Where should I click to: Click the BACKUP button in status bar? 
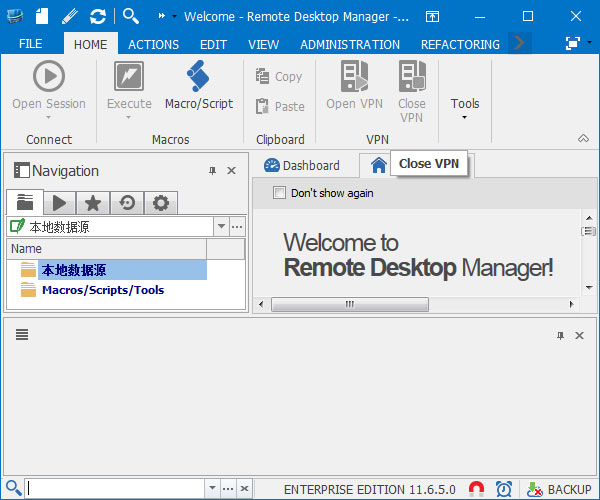coord(559,489)
